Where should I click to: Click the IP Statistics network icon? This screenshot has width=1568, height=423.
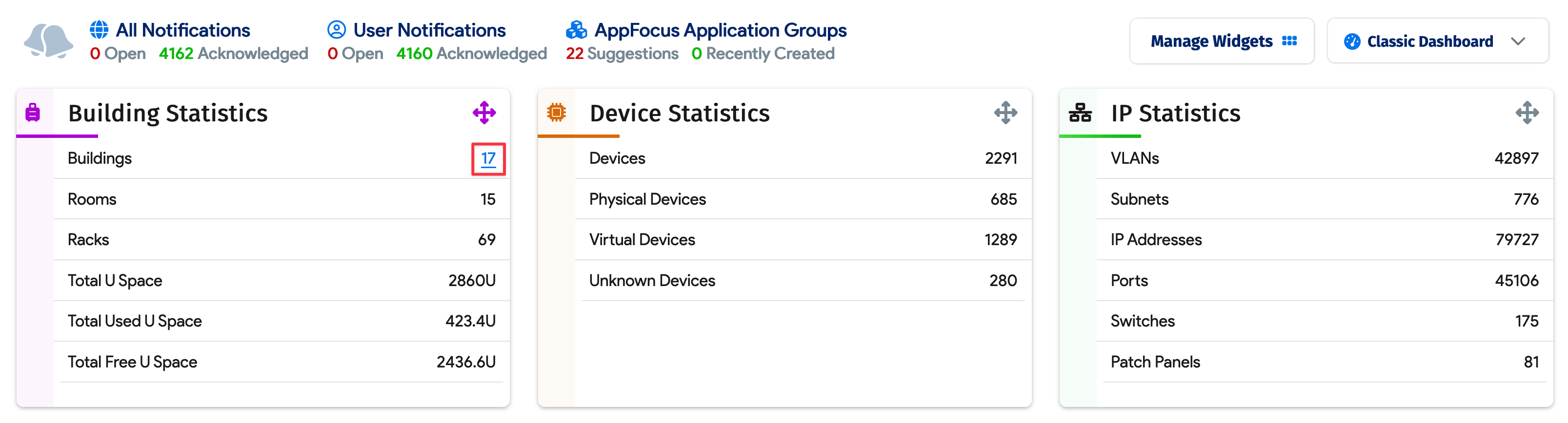click(1080, 113)
